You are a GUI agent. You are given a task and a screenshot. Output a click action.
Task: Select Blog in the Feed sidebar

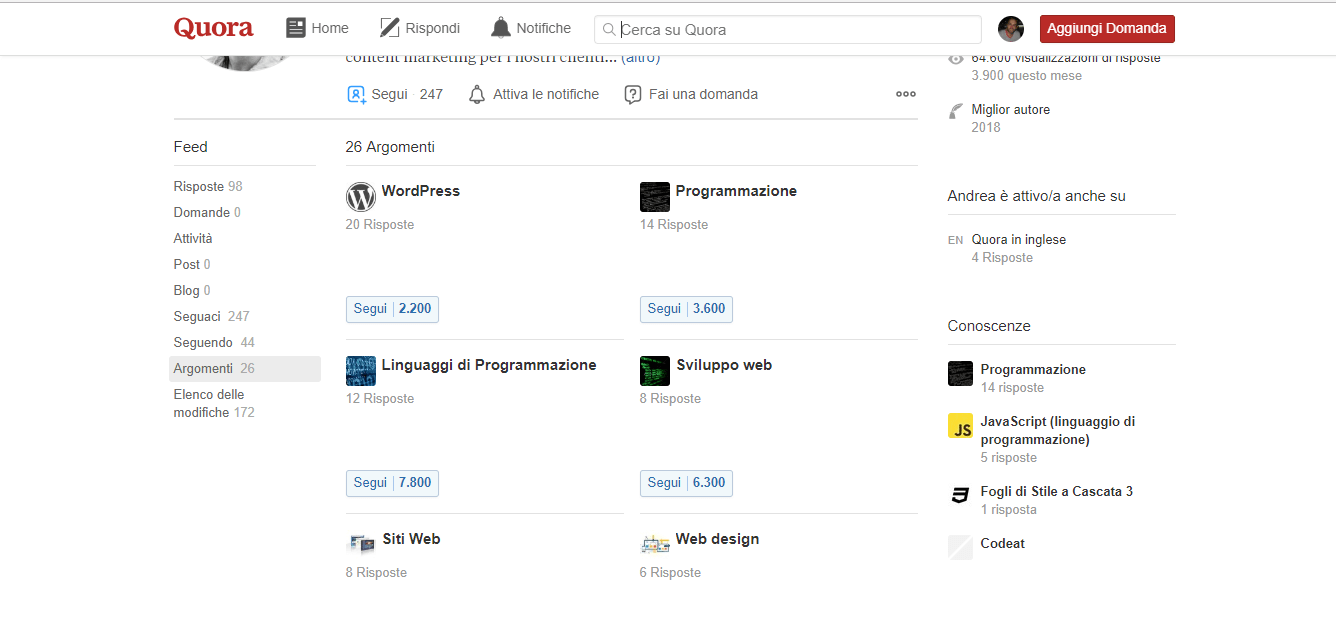(x=192, y=291)
